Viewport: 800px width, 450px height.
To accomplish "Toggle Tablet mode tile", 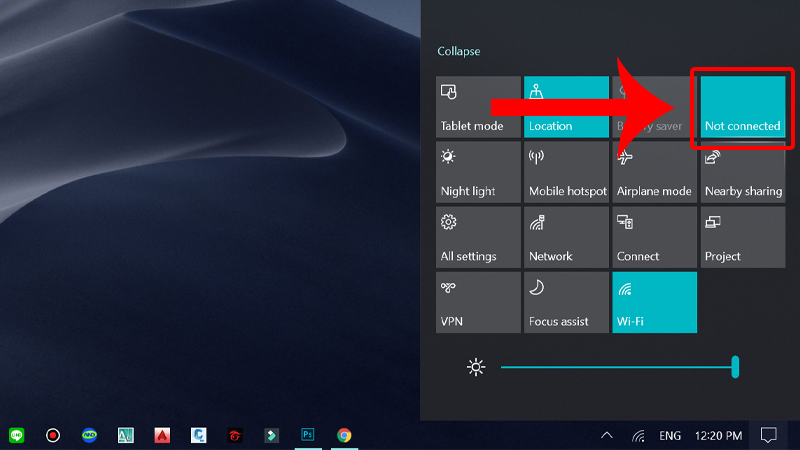I will 479,107.
